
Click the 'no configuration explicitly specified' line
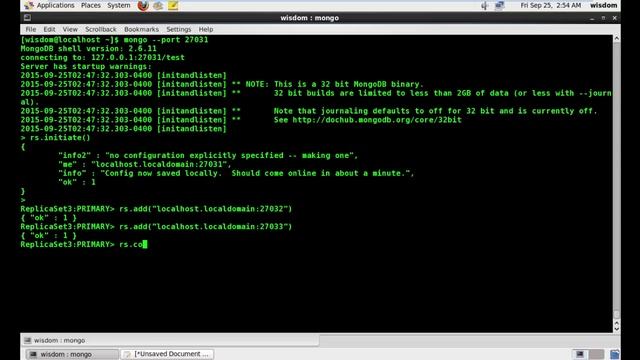pos(208,156)
